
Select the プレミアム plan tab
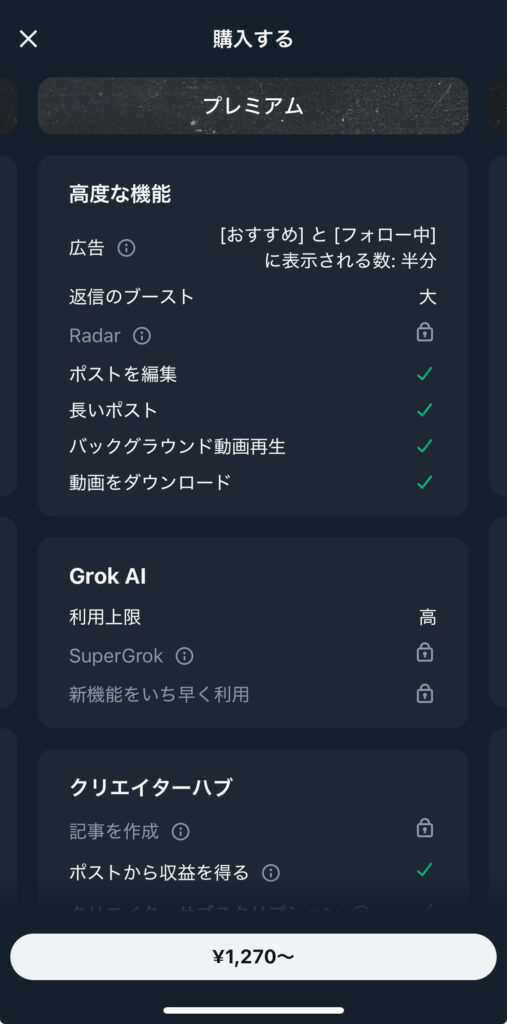253,106
